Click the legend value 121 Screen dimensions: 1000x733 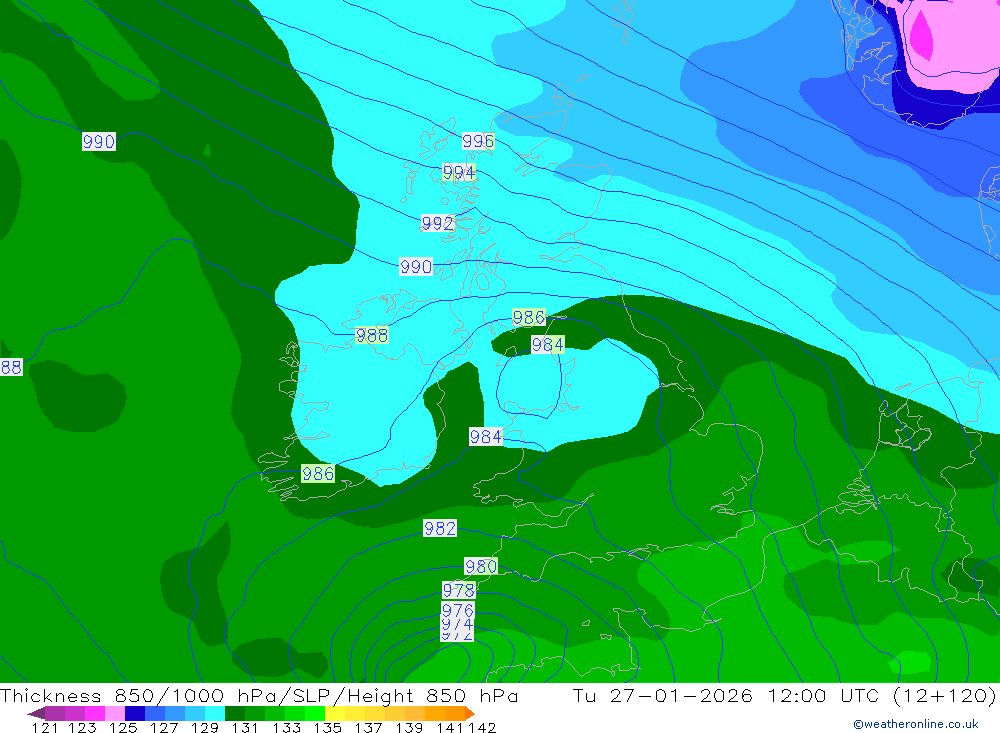pos(45,728)
